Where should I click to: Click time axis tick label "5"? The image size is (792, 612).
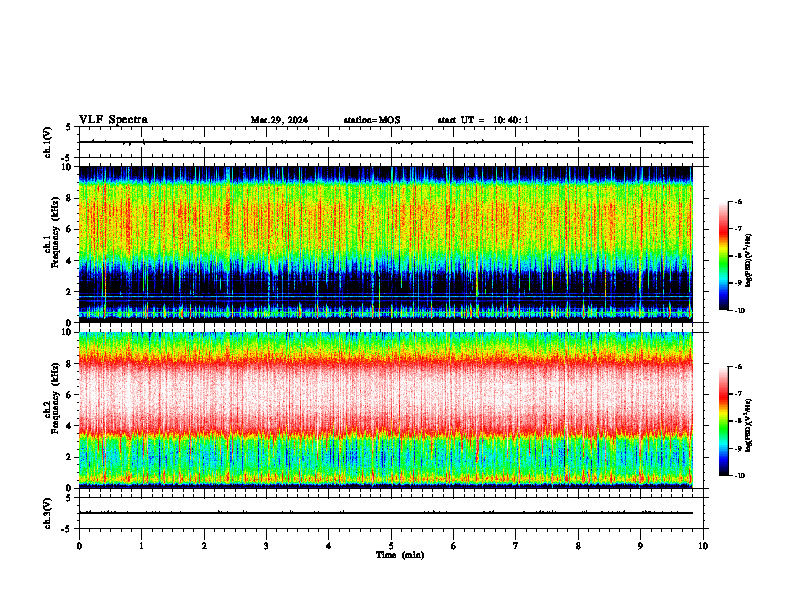[x=391, y=546]
